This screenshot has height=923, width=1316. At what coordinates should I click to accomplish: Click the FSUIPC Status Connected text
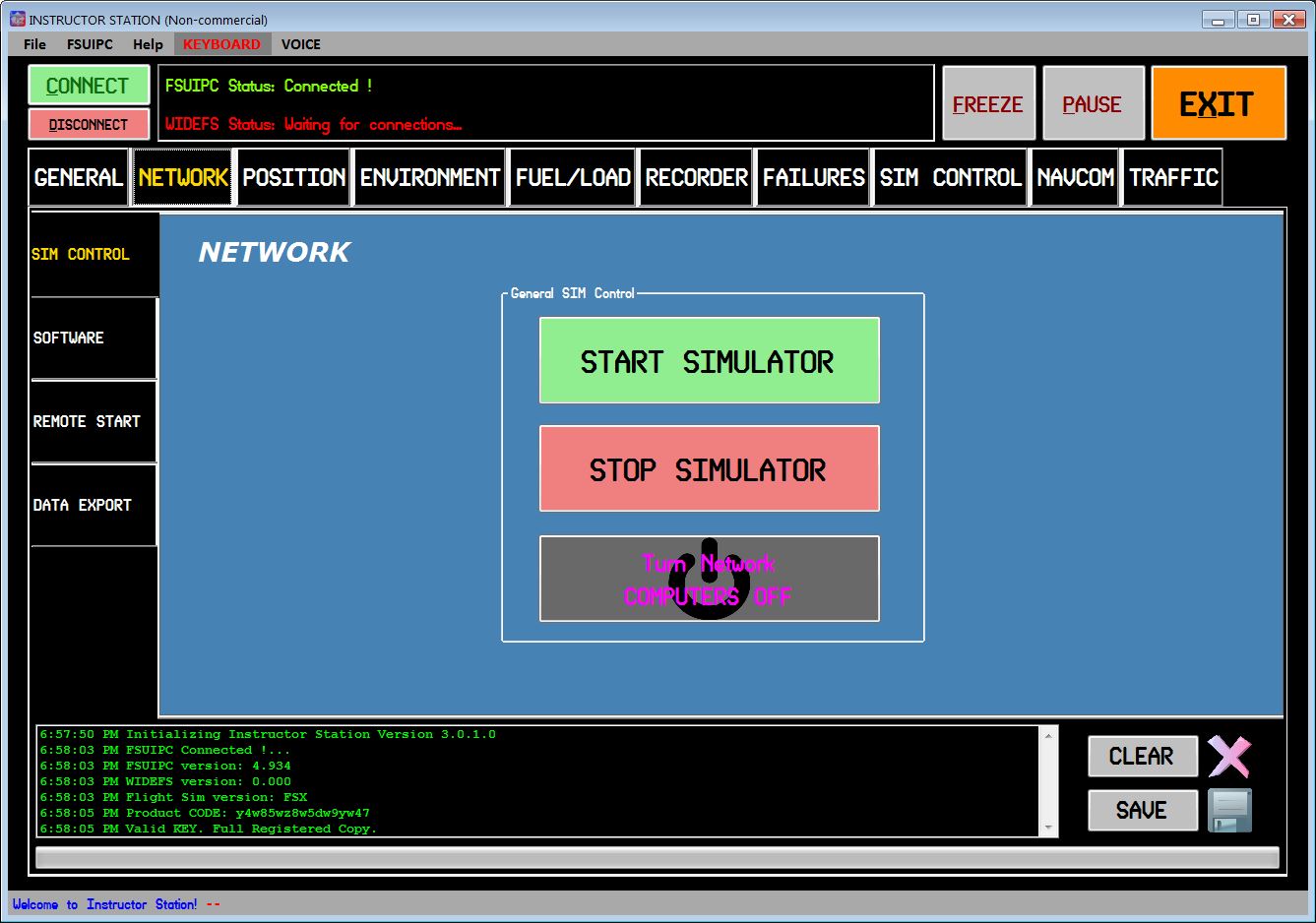point(269,86)
